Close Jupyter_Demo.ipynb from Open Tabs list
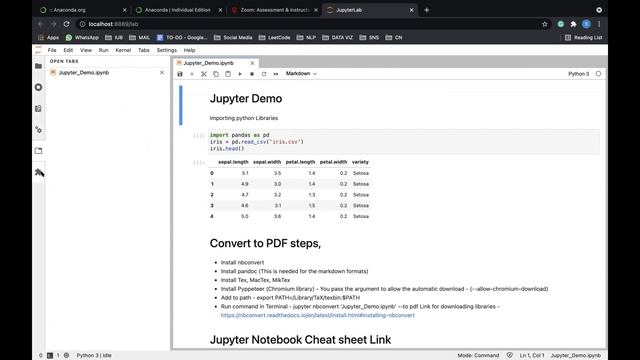The image size is (640, 360). [x=162, y=73]
